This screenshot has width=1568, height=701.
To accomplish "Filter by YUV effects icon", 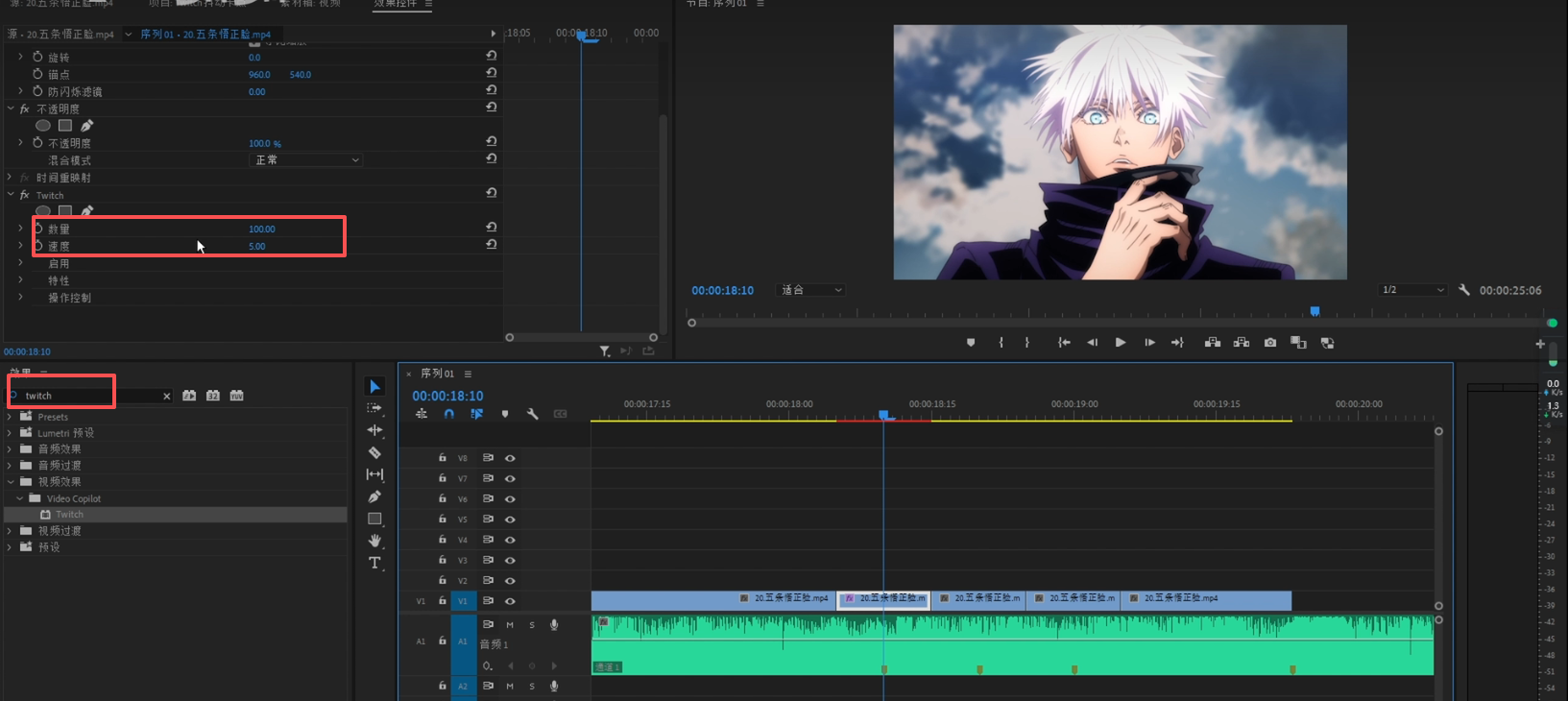I will point(236,396).
